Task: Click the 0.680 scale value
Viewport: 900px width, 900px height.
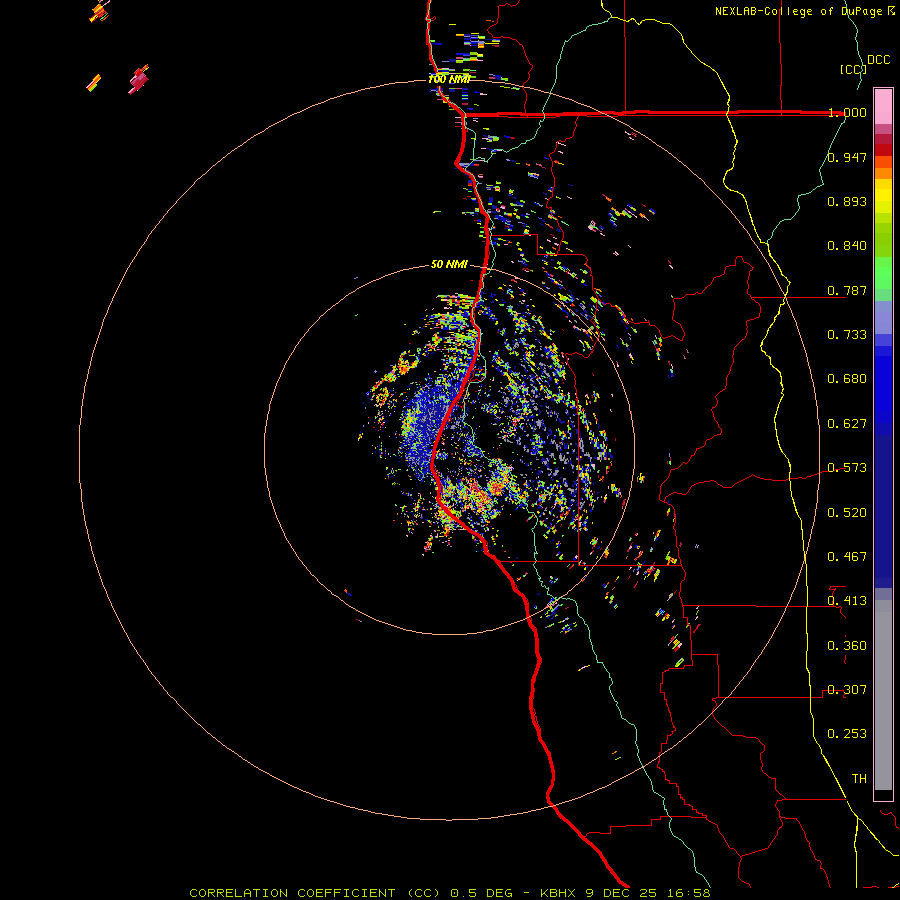Action: pyautogui.click(x=847, y=379)
